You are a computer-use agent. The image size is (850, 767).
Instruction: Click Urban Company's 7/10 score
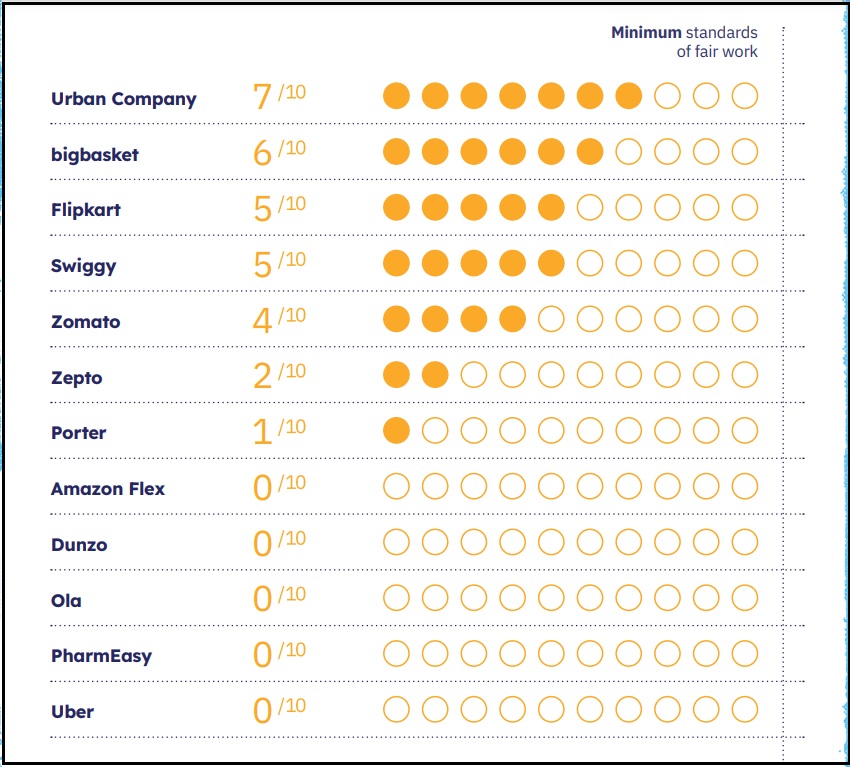279,96
